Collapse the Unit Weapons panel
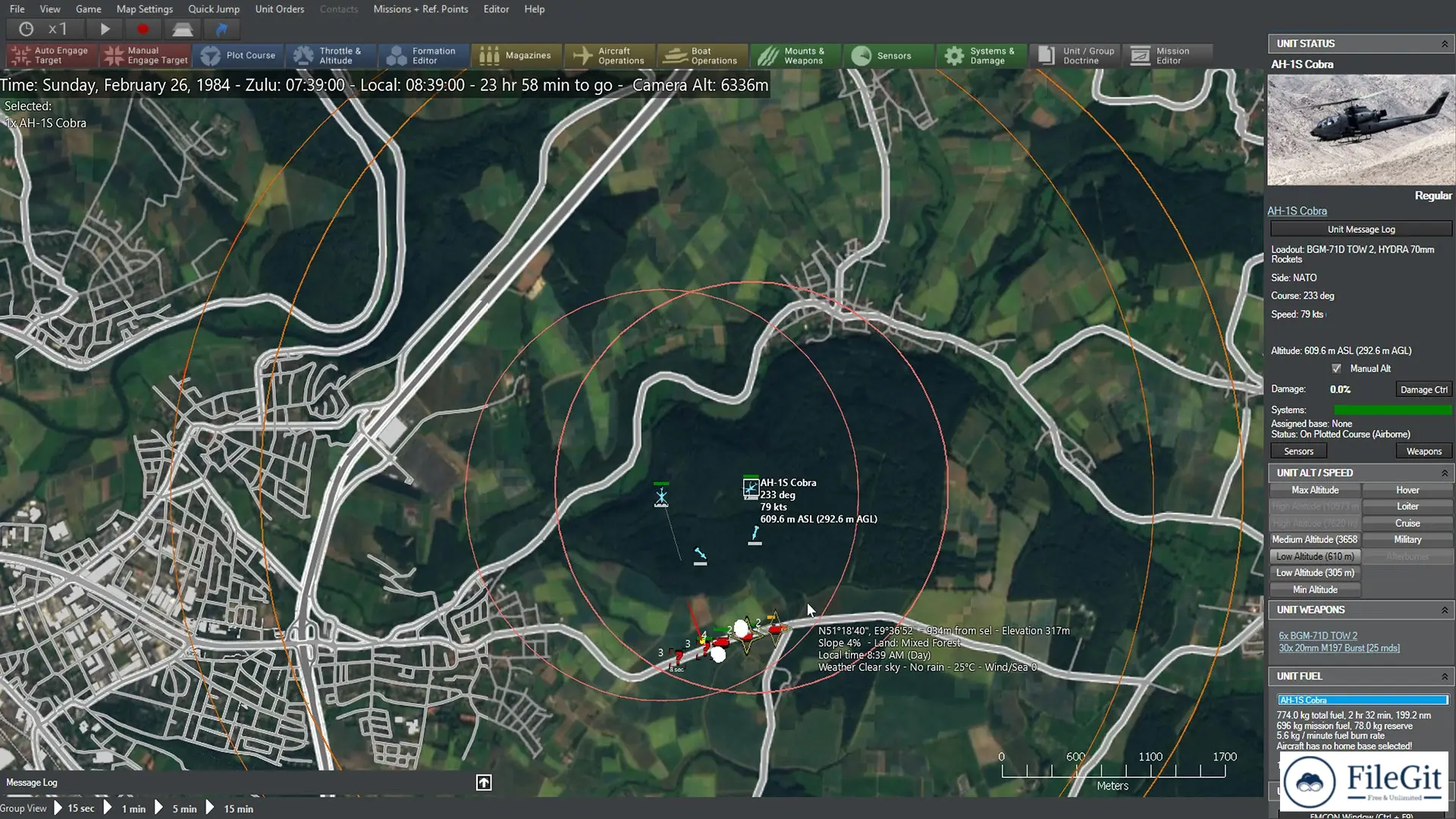This screenshot has width=1456, height=819. pyautogui.click(x=1445, y=610)
